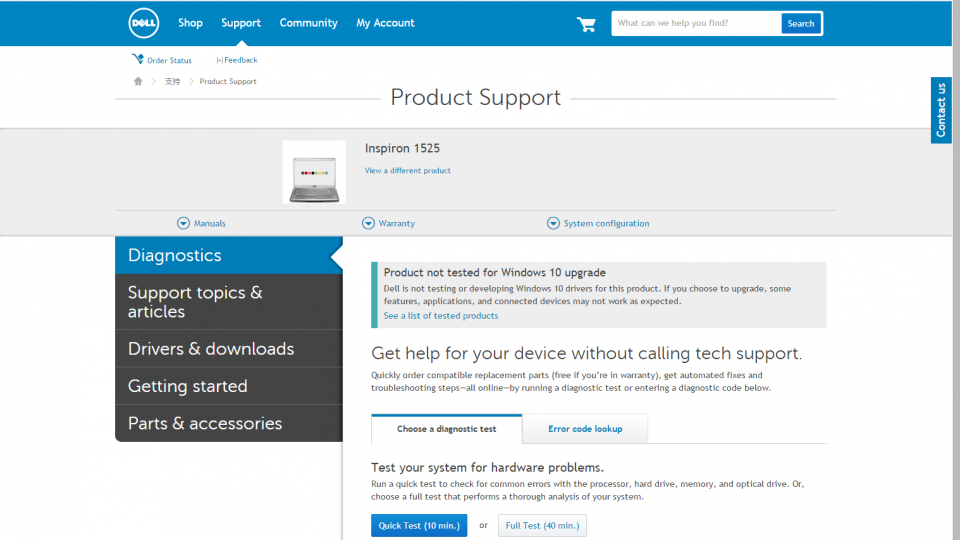Click the Warranty circle arrow icon
Viewport: 960px width, 540px height.
pos(368,223)
